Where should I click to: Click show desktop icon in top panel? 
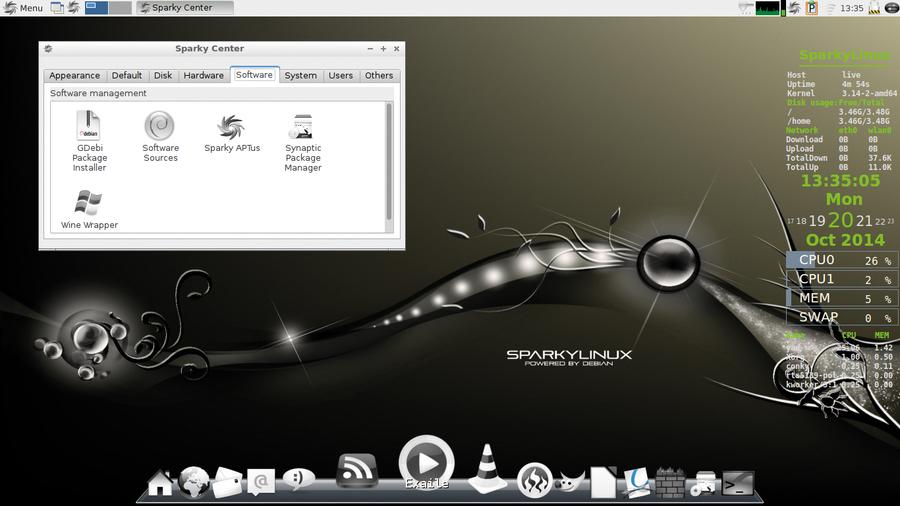[57, 7]
